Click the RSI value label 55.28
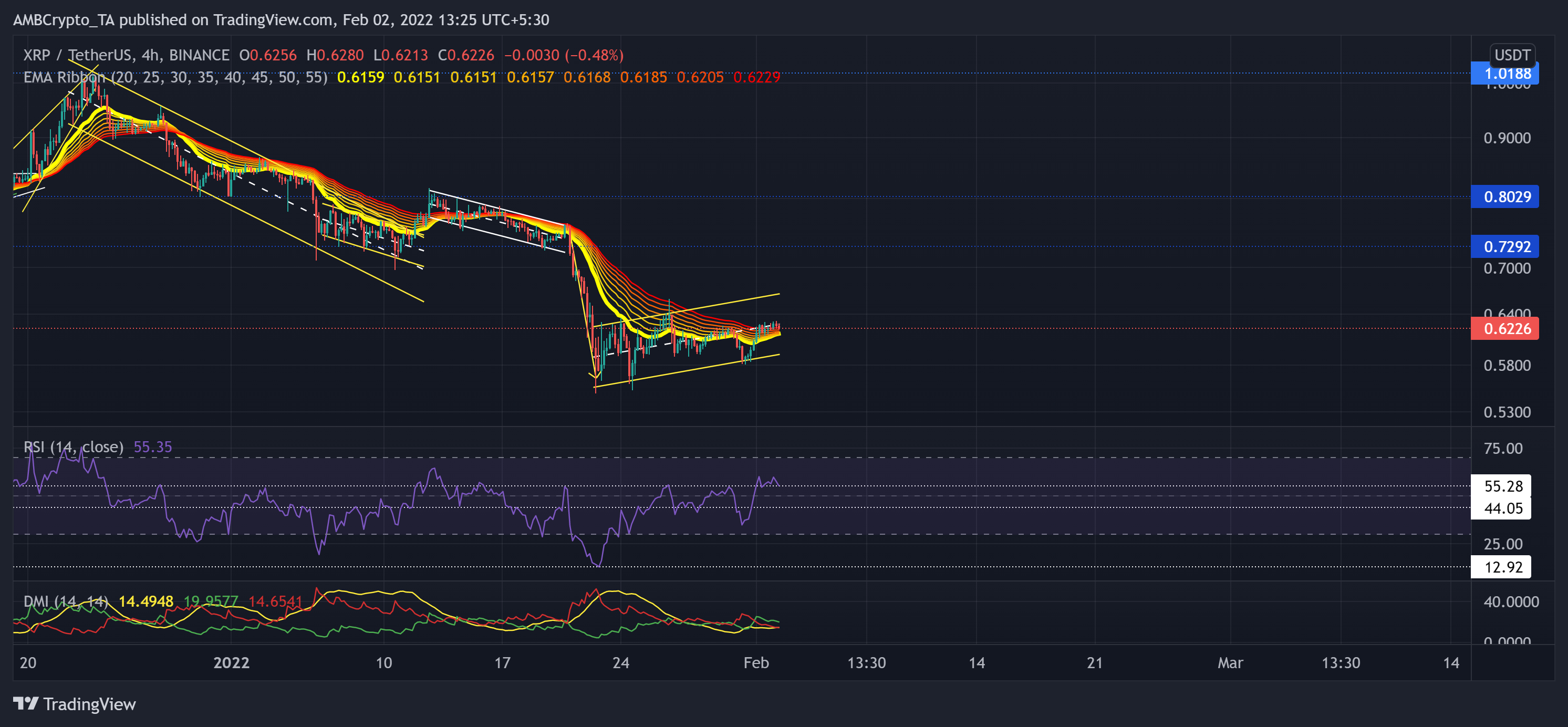 tap(1501, 486)
